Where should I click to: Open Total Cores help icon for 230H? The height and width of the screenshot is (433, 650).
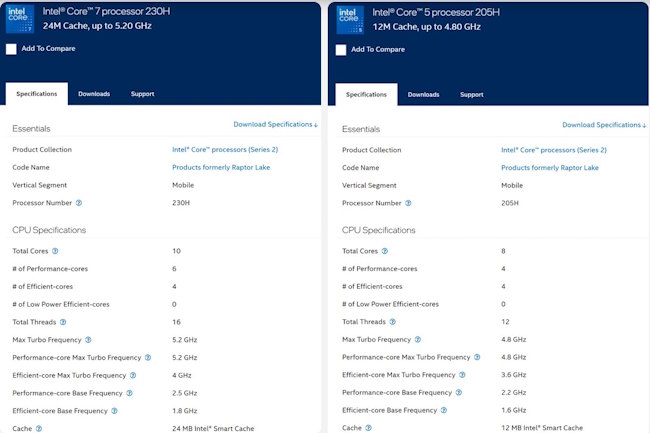tap(55, 251)
